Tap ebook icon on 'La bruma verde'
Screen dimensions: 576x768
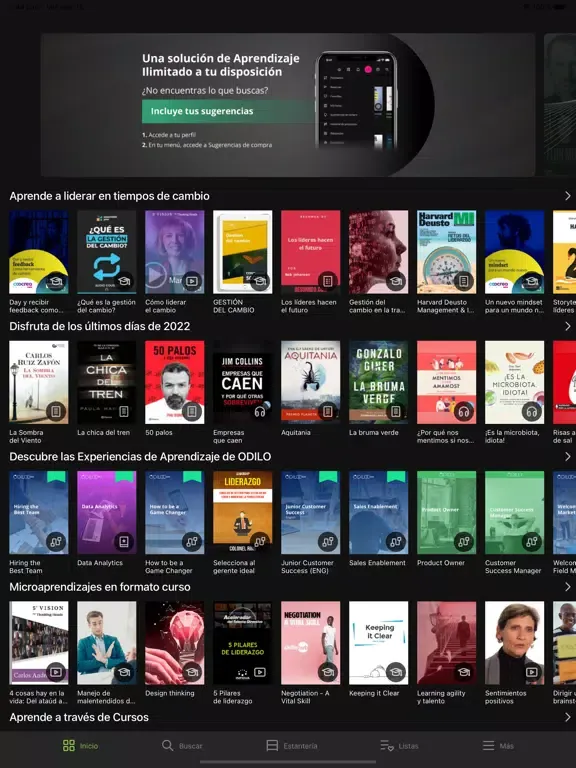(x=396, y=411)
